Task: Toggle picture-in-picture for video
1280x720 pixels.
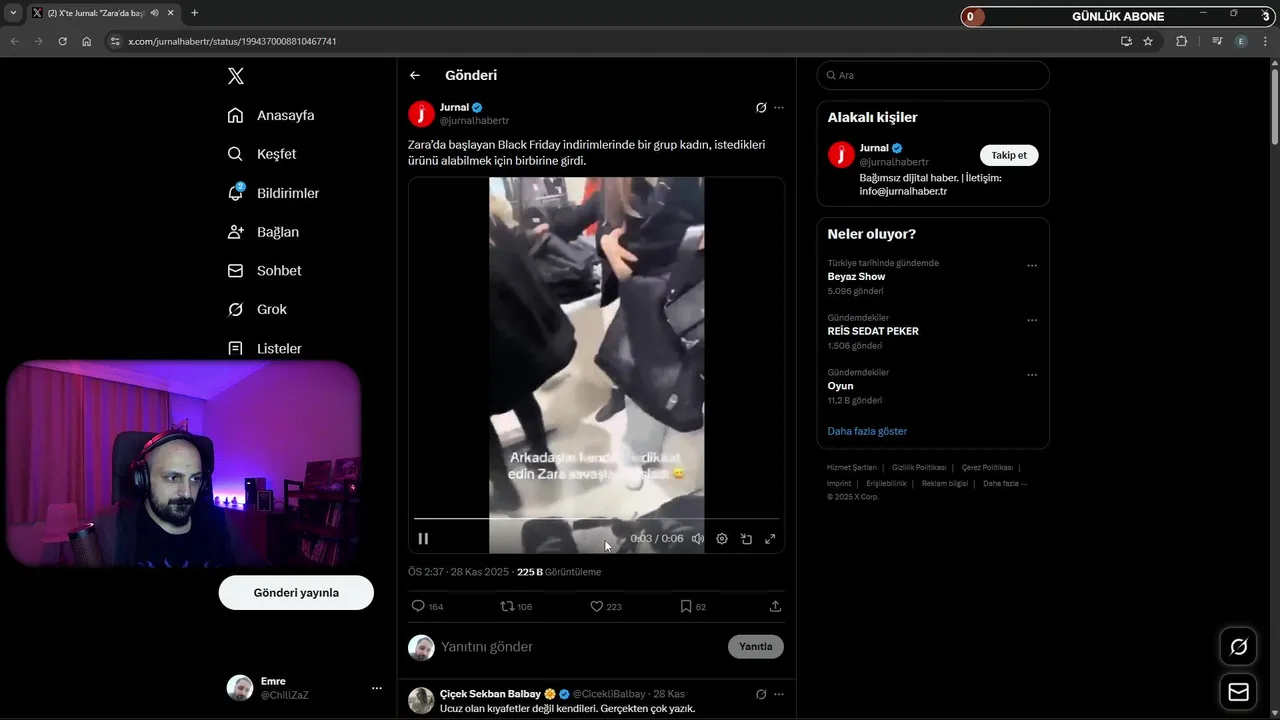Action: coord(746,538)
